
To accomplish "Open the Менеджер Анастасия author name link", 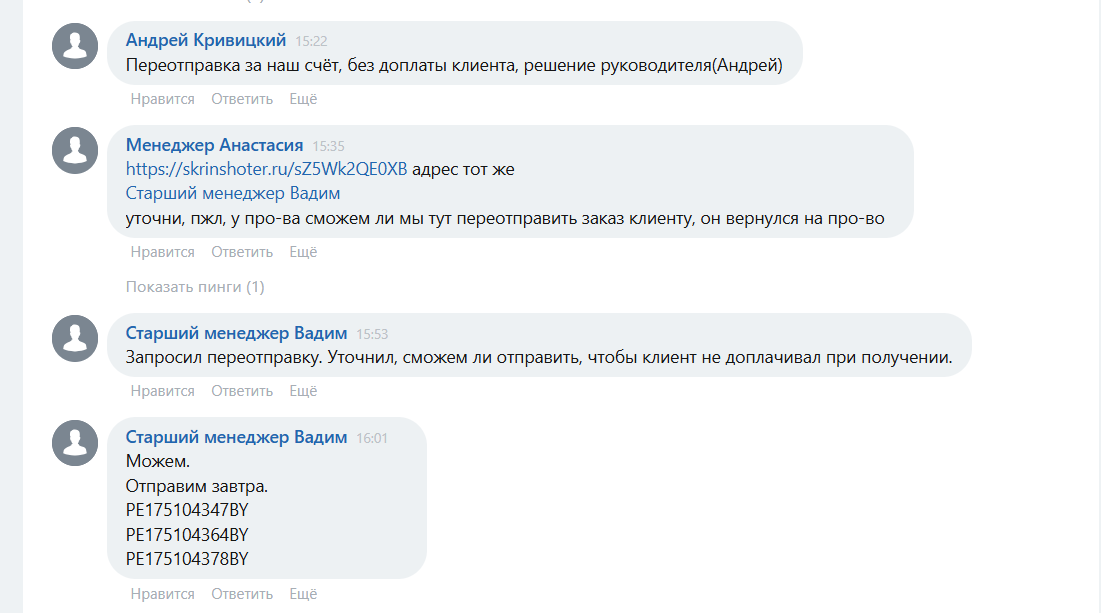I will click(x=214, y=145).
